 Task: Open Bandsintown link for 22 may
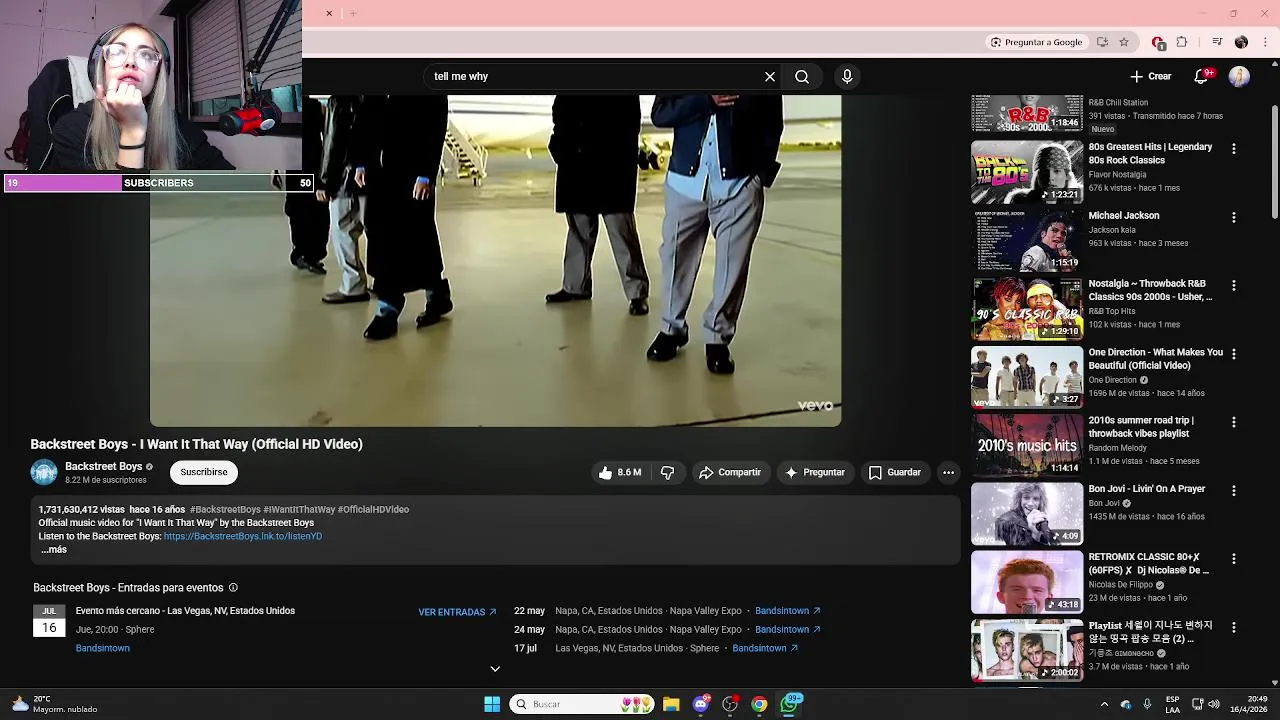(787, 611)
